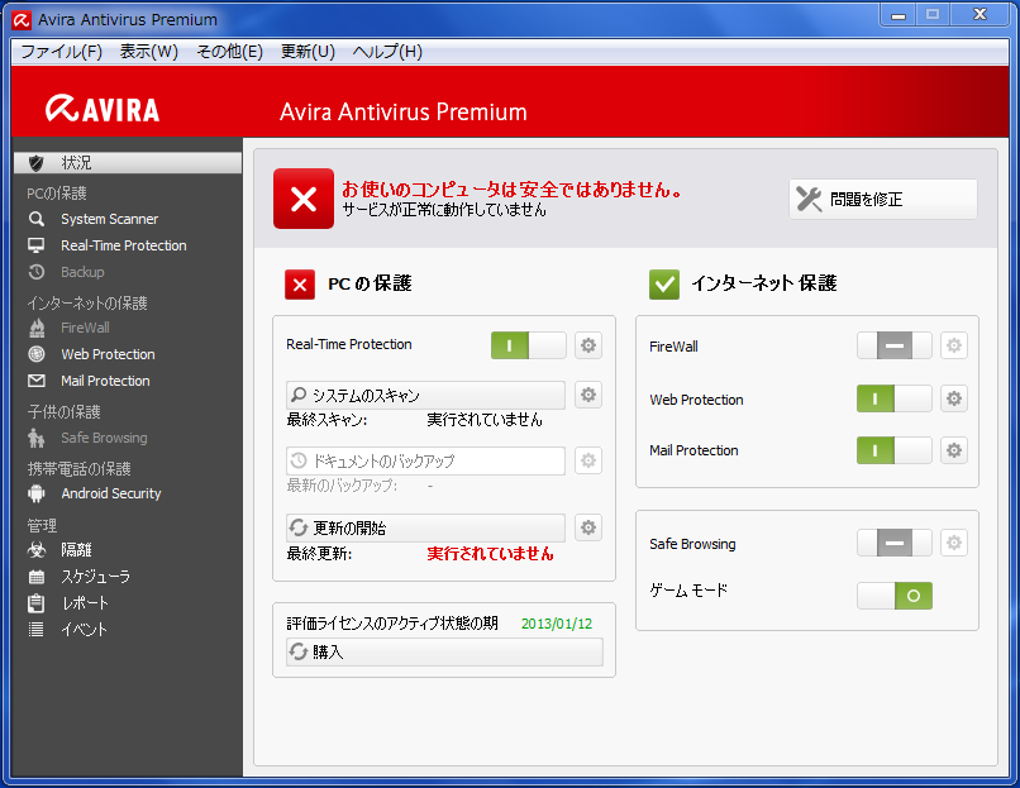
Task: Click the Avira logo in red header
Action: click(102, 109)
